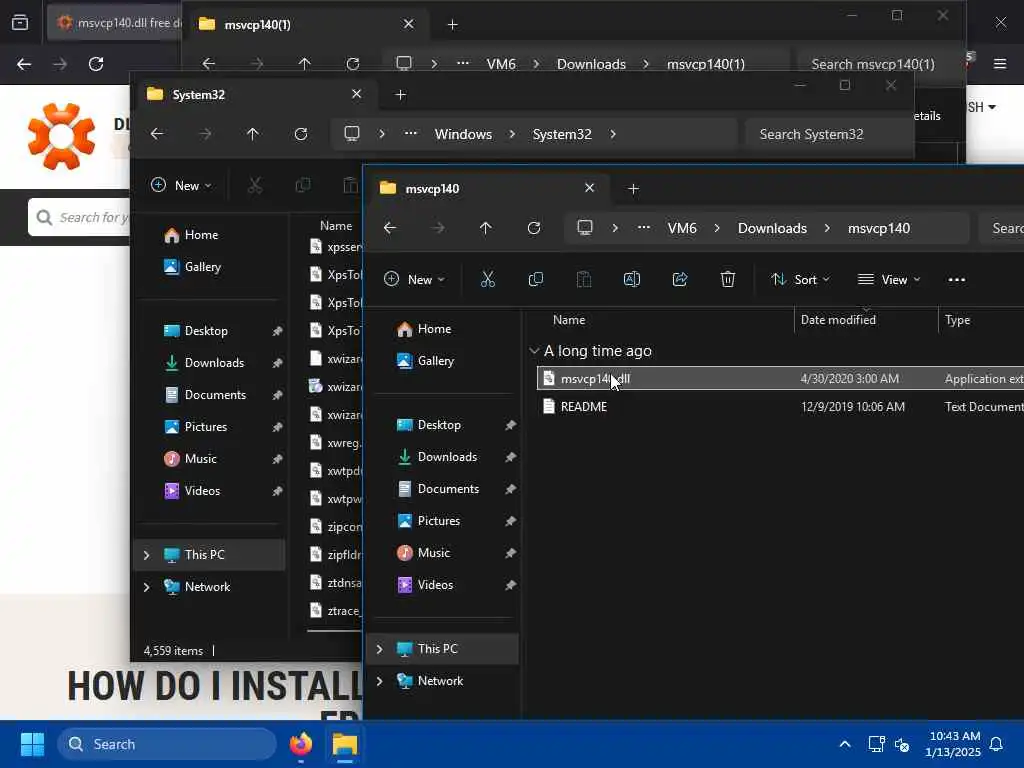
Task: Reload the Firefox page
Action: pos(96,64)
